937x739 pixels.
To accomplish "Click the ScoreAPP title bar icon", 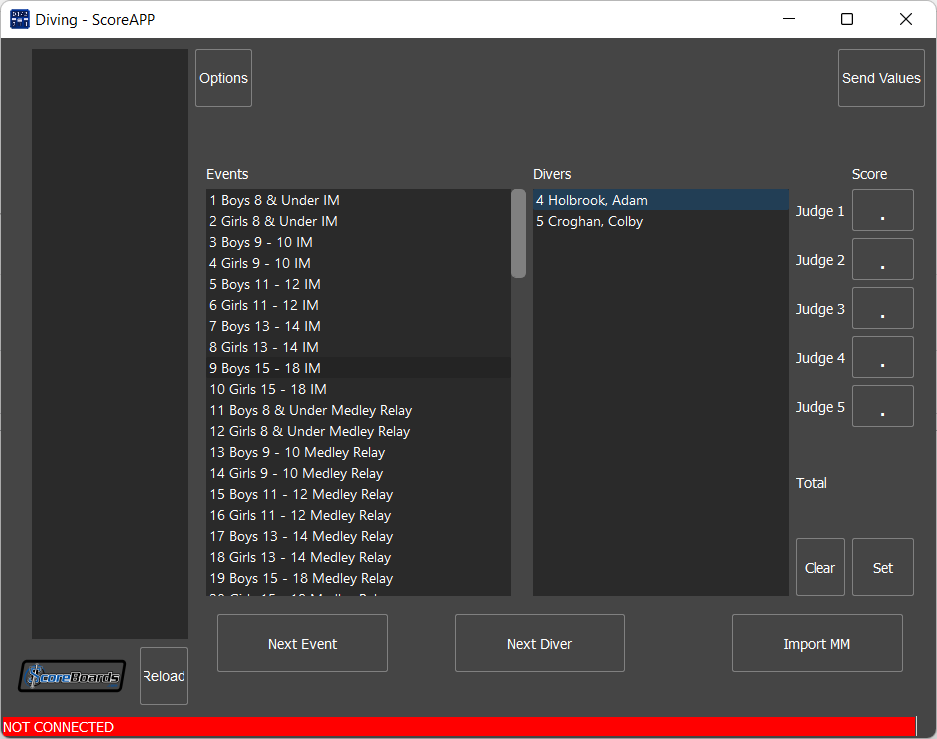I will click(18, 18).
